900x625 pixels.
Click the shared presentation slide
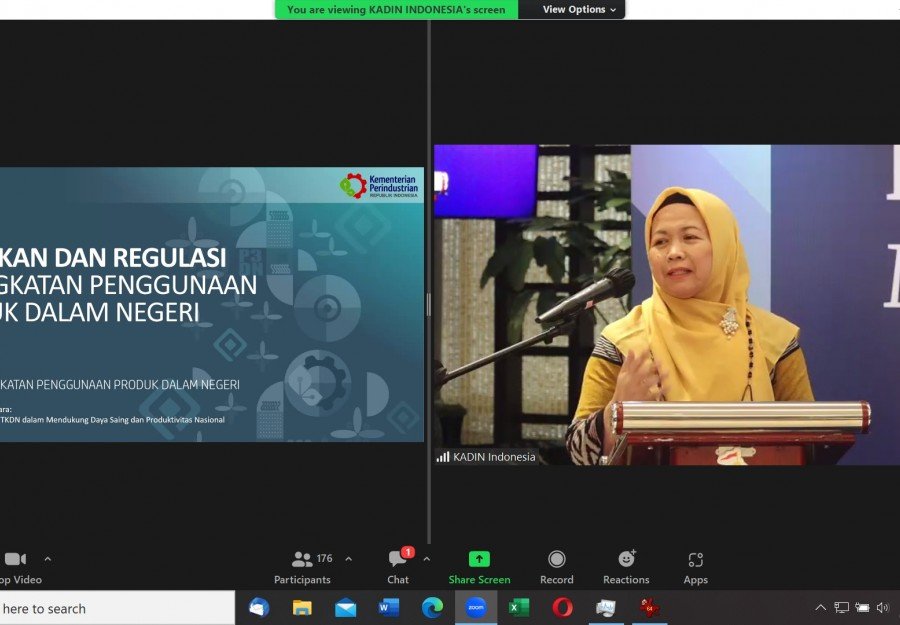click(x=211, y=305)
